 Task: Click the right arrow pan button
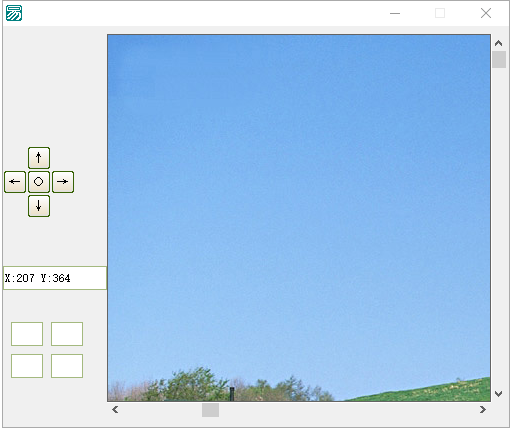[63, 182]
